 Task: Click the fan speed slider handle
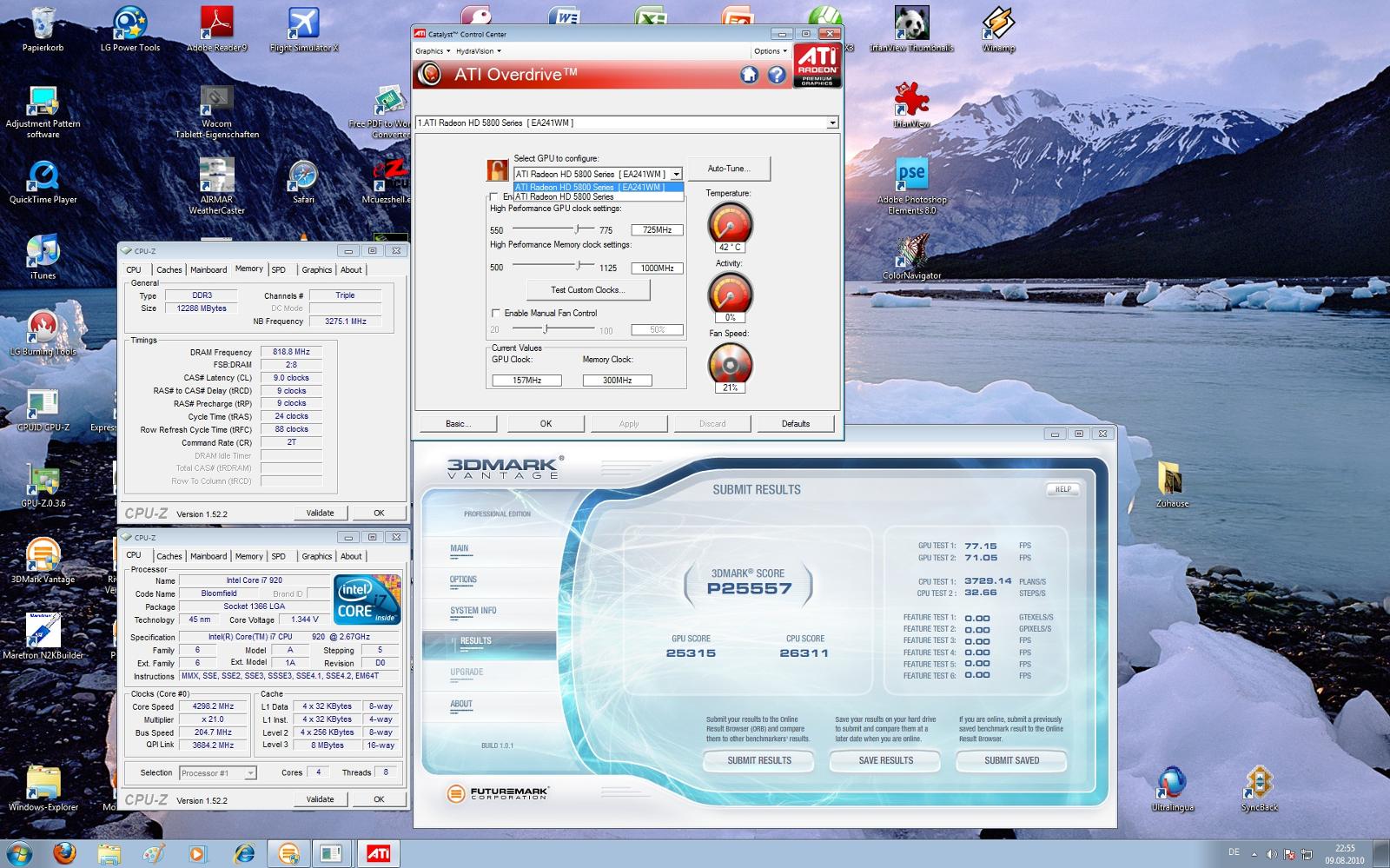tap(546, 328)
